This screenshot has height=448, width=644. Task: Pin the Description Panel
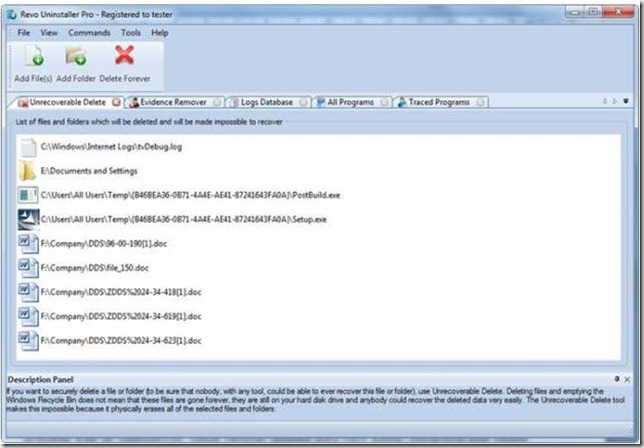(x=616, y=381)
